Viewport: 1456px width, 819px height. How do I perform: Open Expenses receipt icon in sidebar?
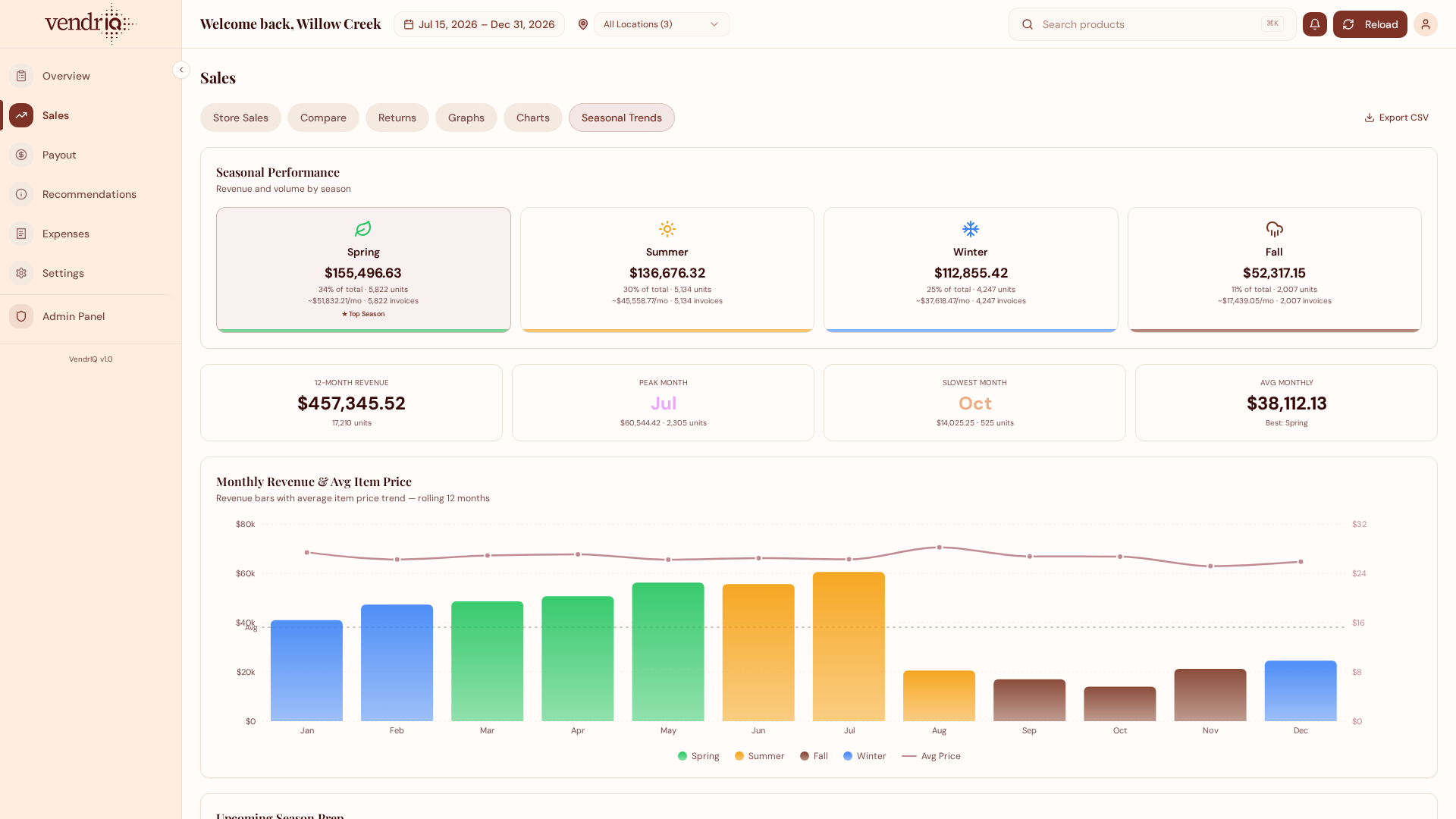coord(21,234)
